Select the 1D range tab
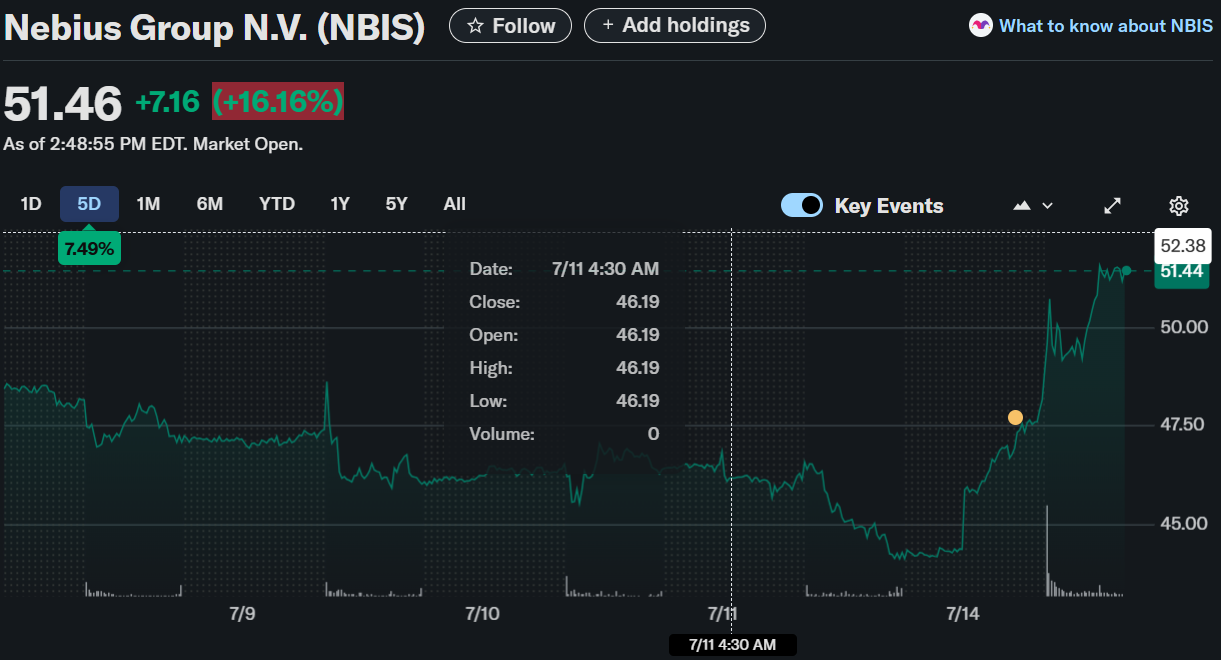Image resolution: width=1221 pixels, height=660 pixels. pos(31,204)
